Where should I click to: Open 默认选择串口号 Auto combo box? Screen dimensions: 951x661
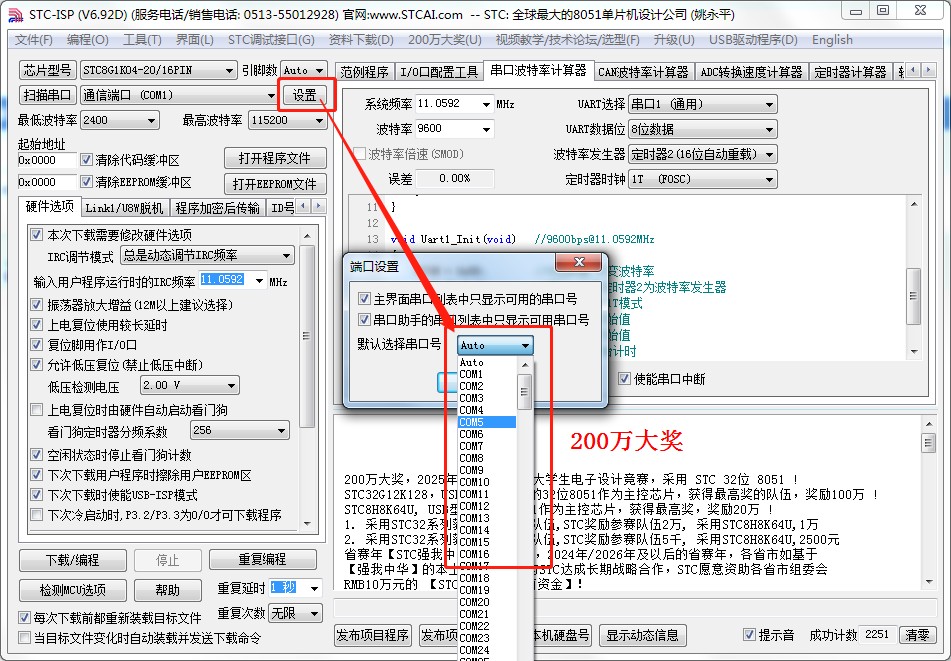495,346
